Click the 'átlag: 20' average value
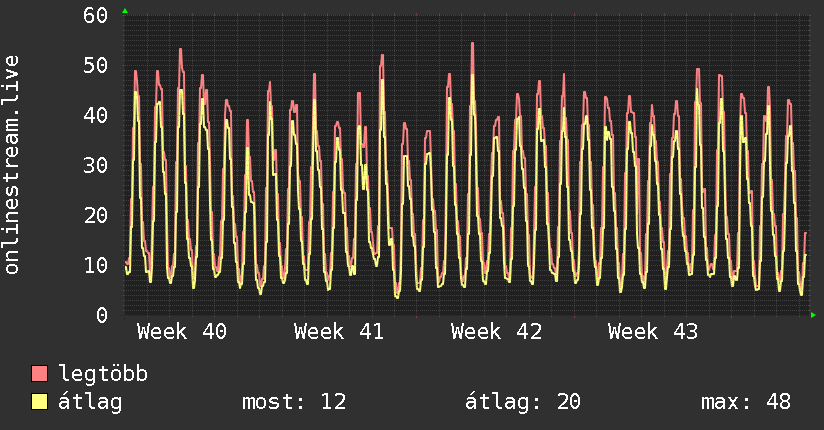The height and width of the screenshot is (430, 824). [523, 402]
